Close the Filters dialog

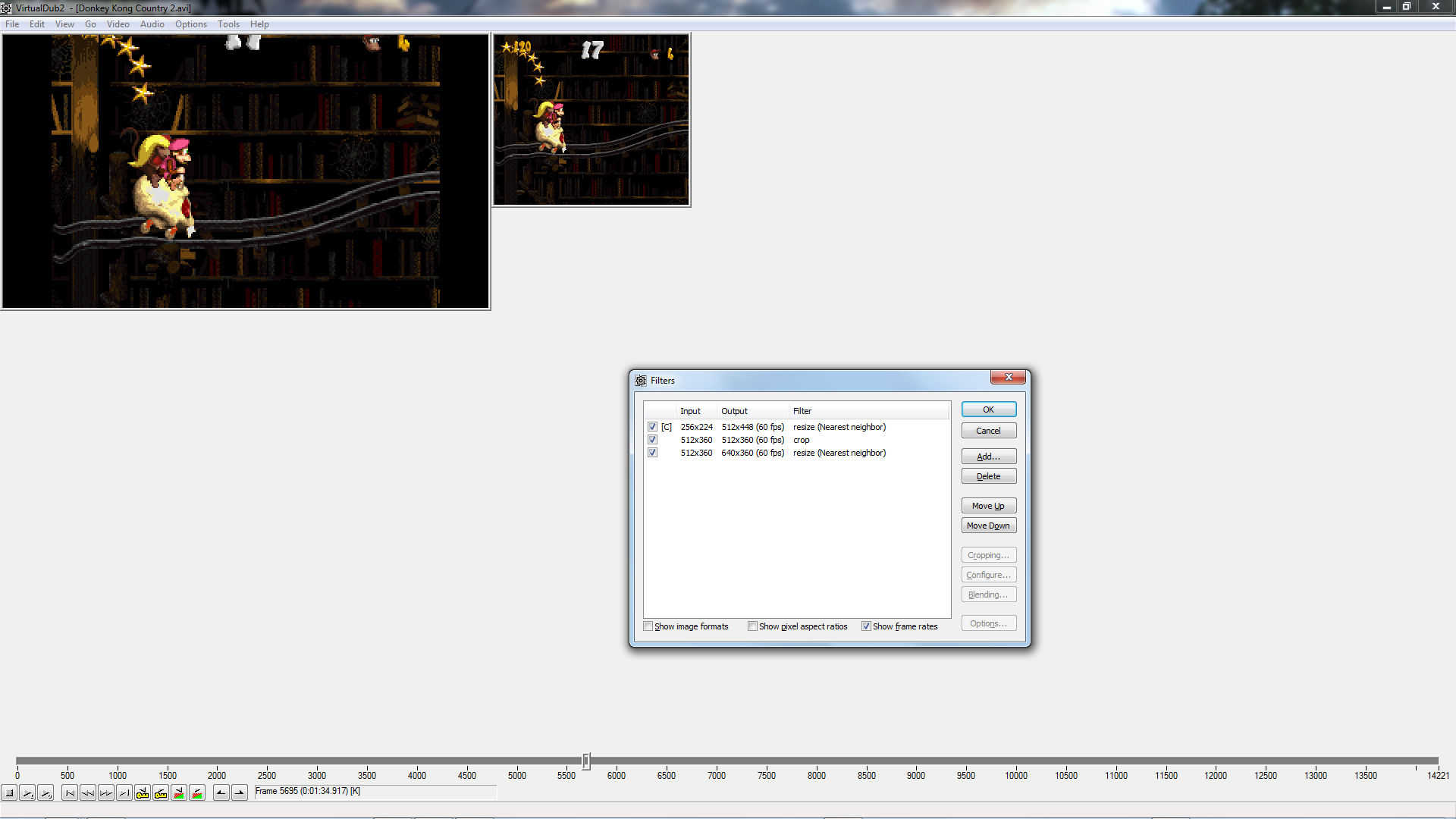click(x=1009, y=377)
